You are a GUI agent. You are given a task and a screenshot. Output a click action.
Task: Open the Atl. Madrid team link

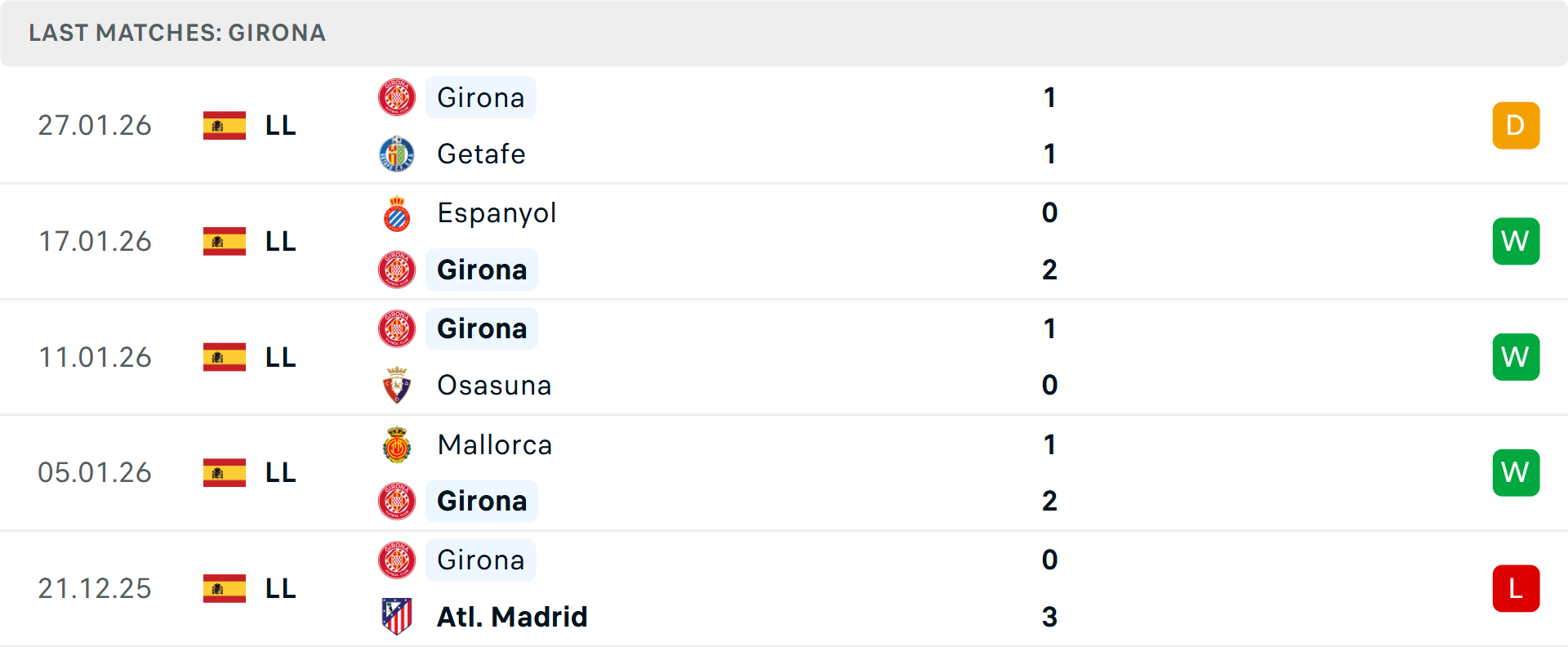pos(512,617)
